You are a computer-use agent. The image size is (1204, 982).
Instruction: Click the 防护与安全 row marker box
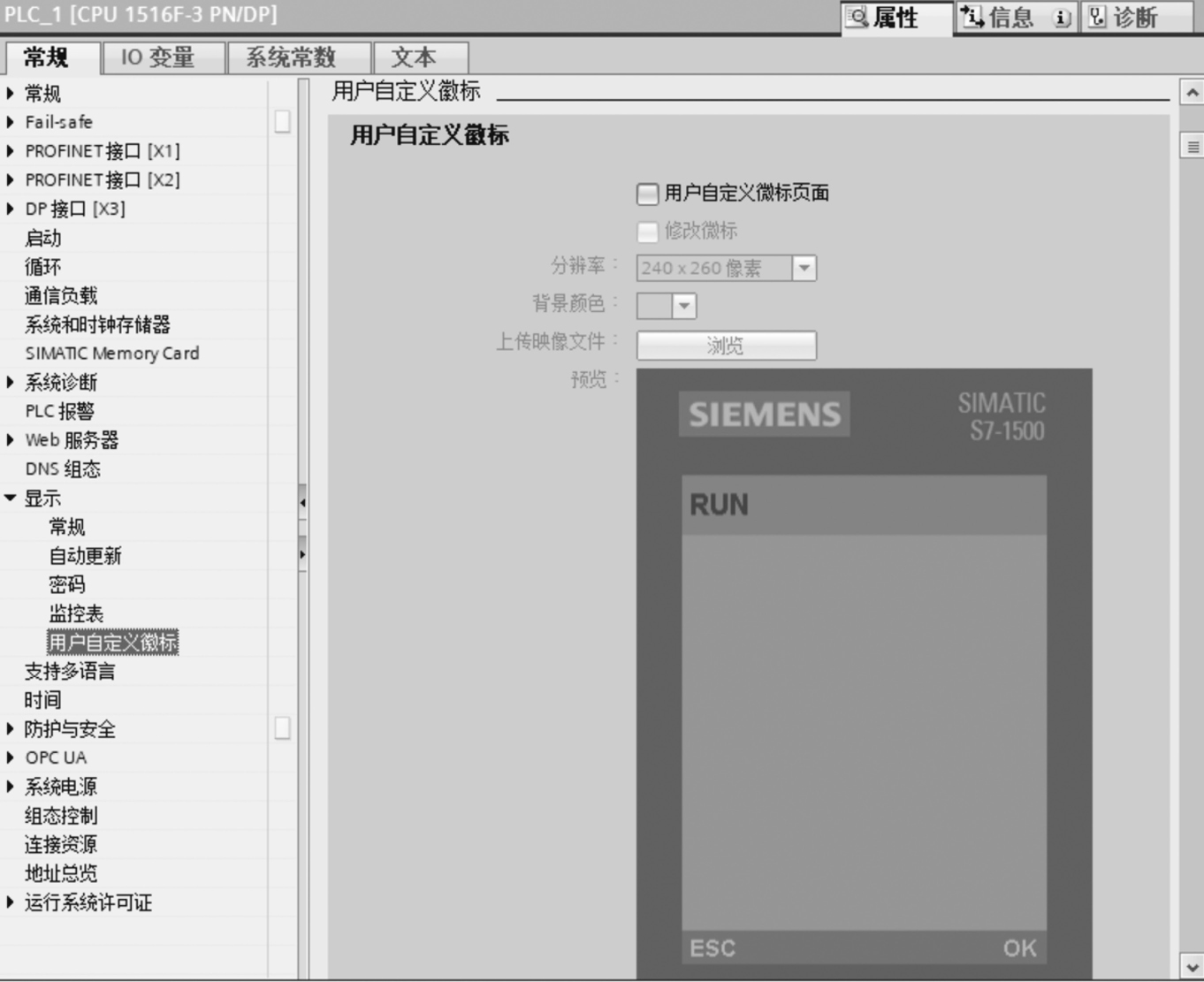282,729
